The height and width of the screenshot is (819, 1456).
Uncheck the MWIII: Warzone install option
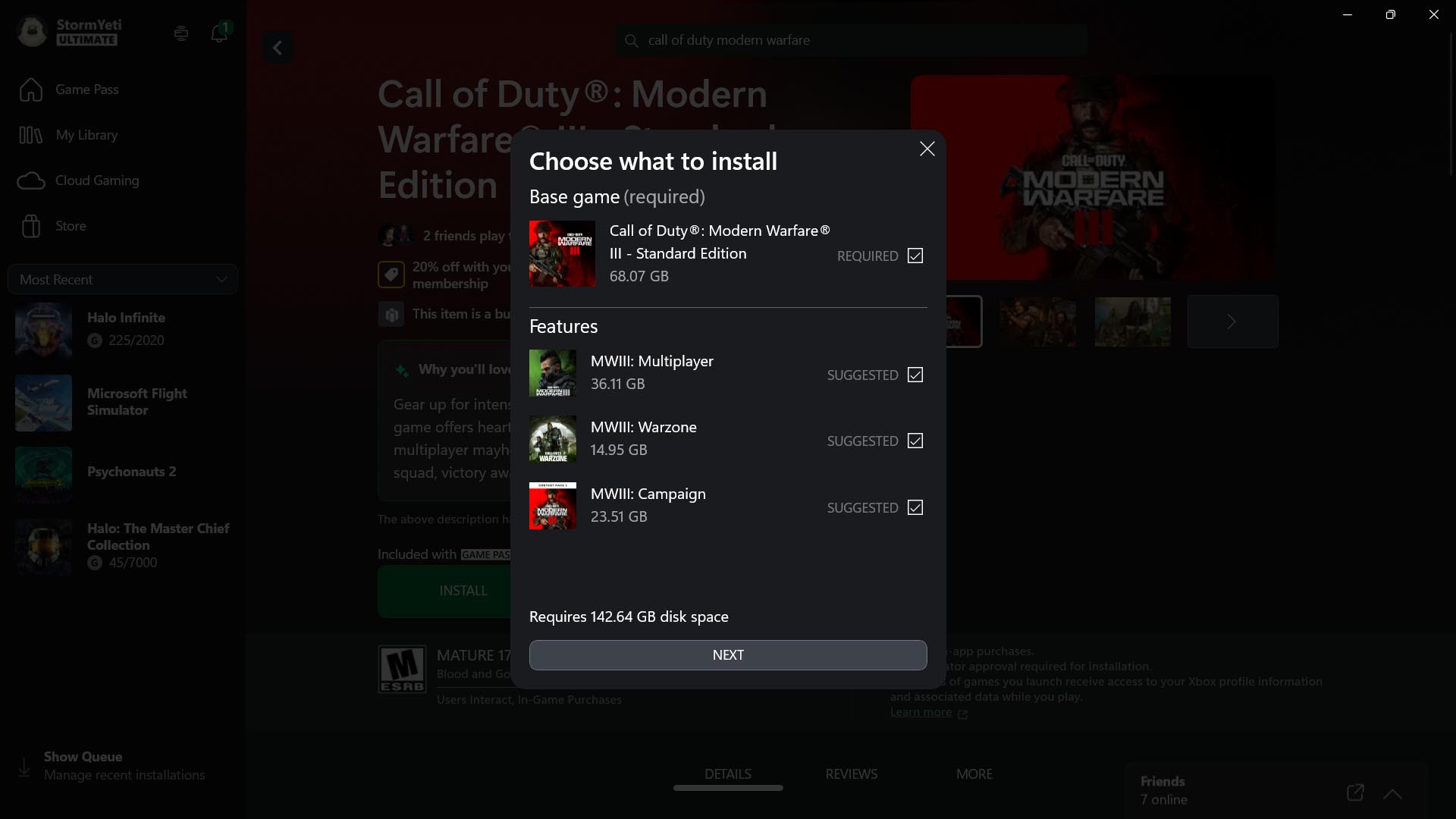915,441
